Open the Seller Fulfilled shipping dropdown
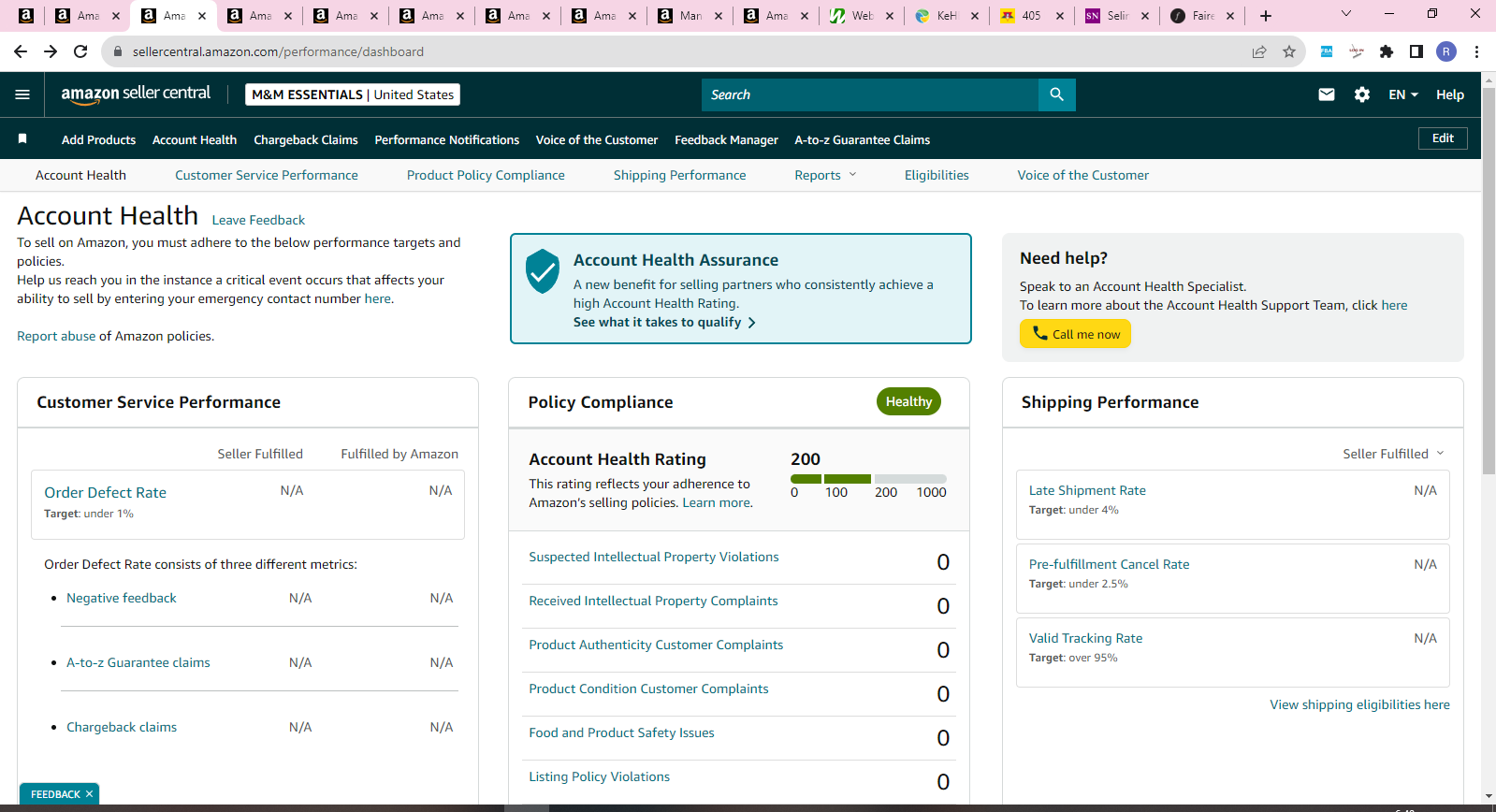Screen dimensions: 1496x812 pos(1394,454)
